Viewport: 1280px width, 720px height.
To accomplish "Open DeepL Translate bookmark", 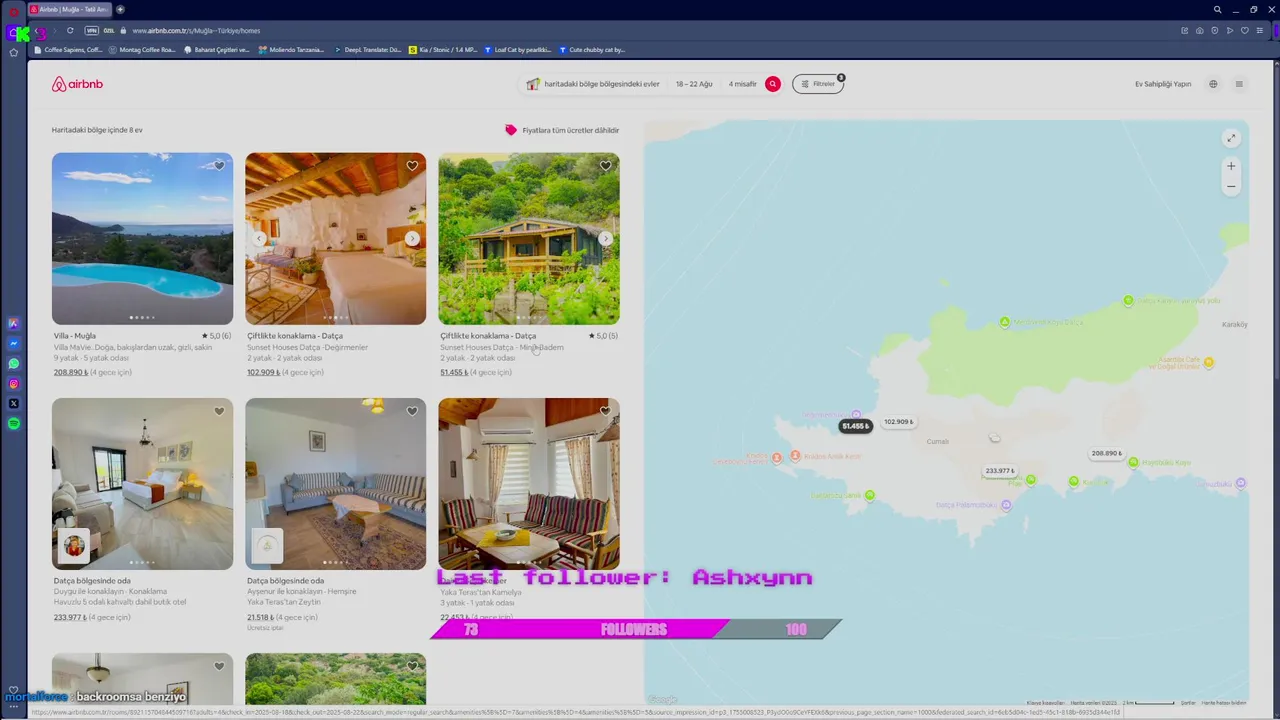I will coord(368,49).
